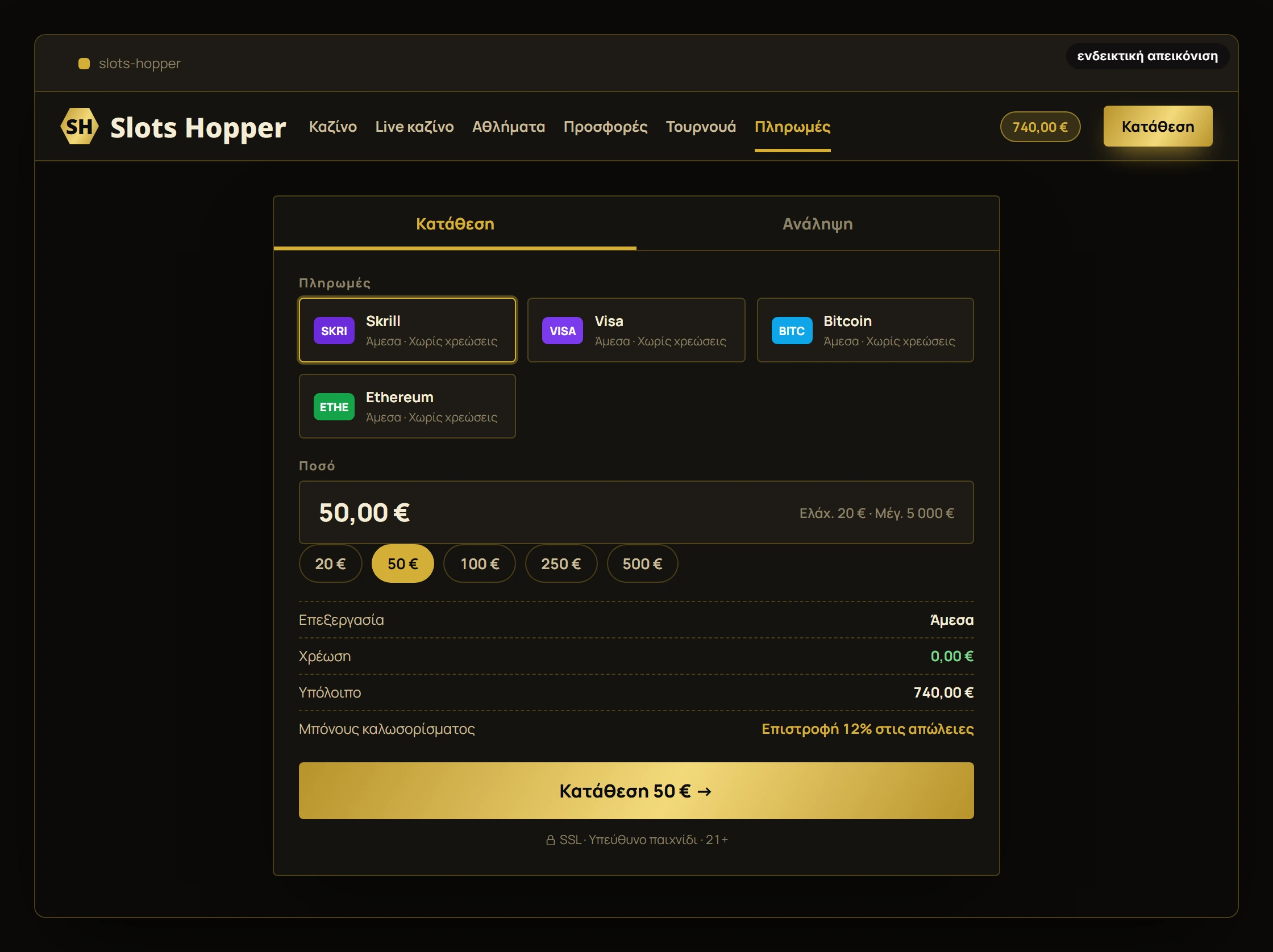Select Skrill payment method card
The image size is (1273, 952).
[407, 330]
